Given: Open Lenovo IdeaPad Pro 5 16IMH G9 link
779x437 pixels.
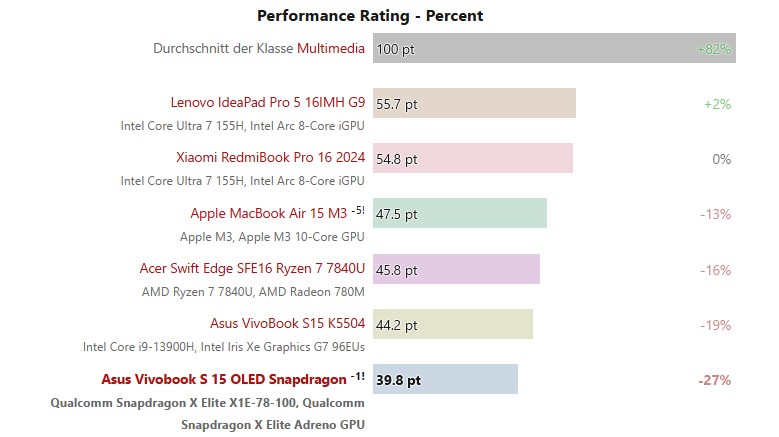Looking at the screenshot, I should coord(267,102).
